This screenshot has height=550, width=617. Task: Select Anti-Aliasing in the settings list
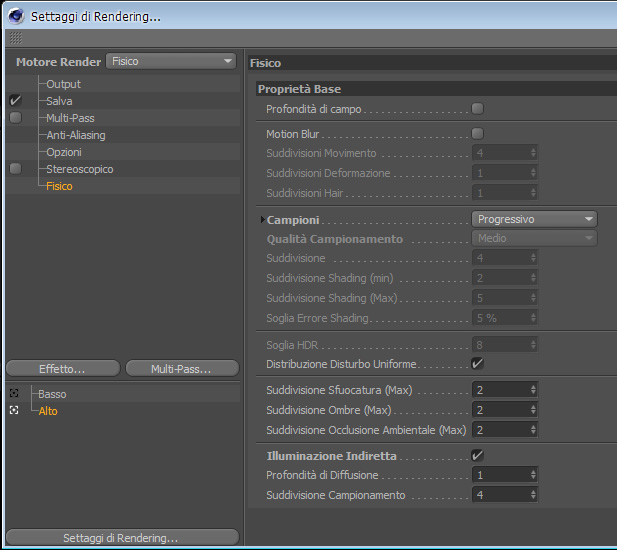[76, 135]
